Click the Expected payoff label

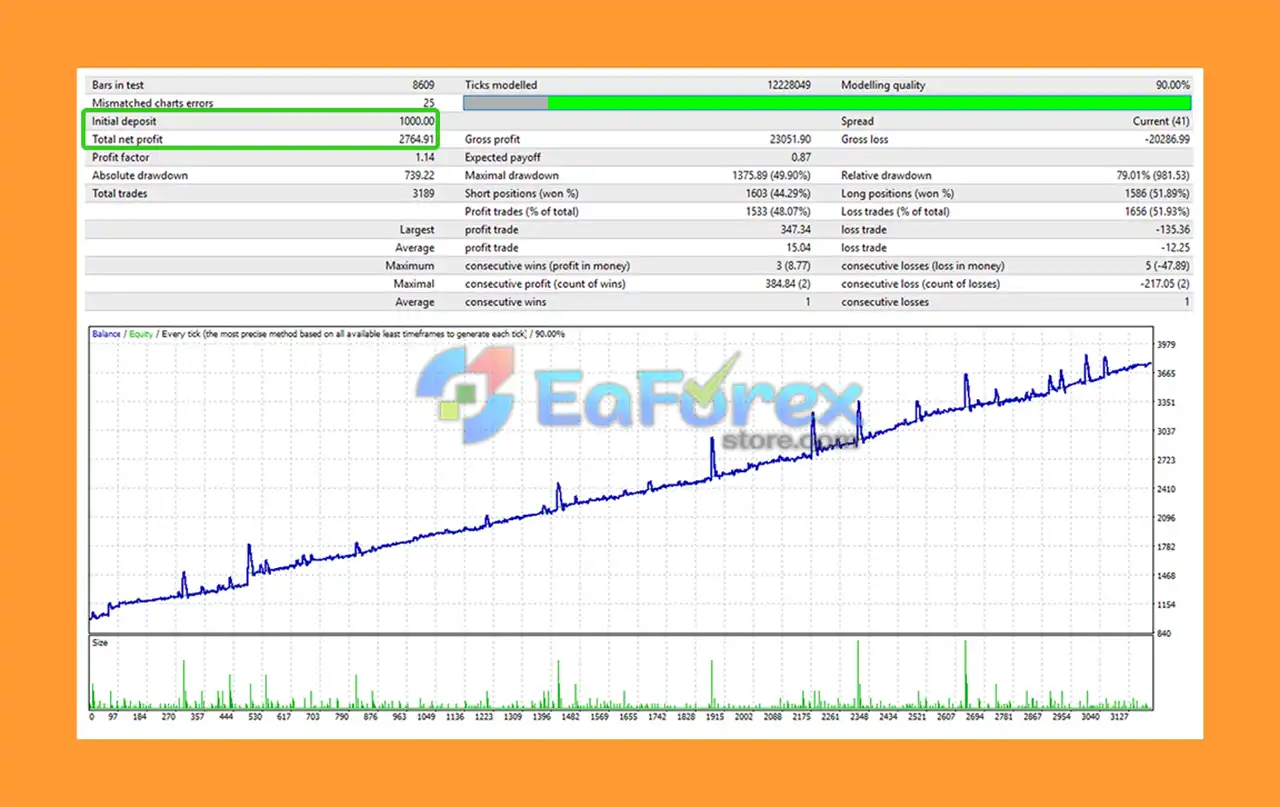coord(505,157)
